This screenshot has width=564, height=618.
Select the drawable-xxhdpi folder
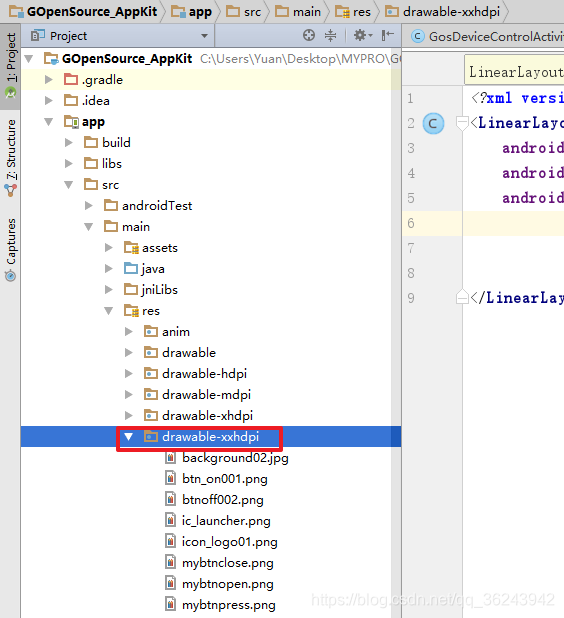(210, 437)
